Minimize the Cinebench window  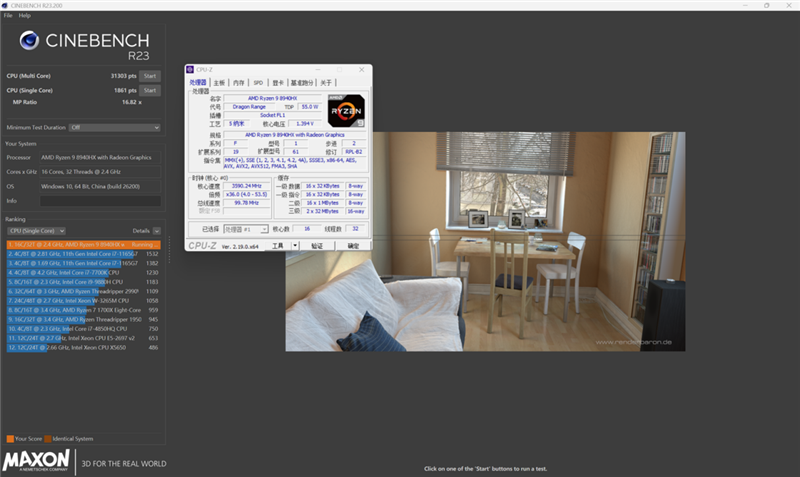click(x=745, y=5)
